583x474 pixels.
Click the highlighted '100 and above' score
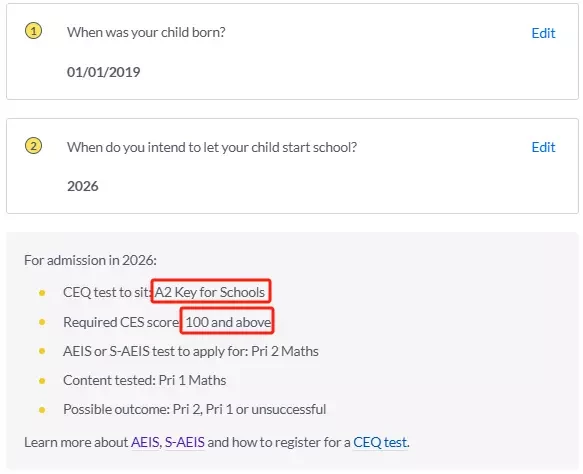(x=228, y=322)
